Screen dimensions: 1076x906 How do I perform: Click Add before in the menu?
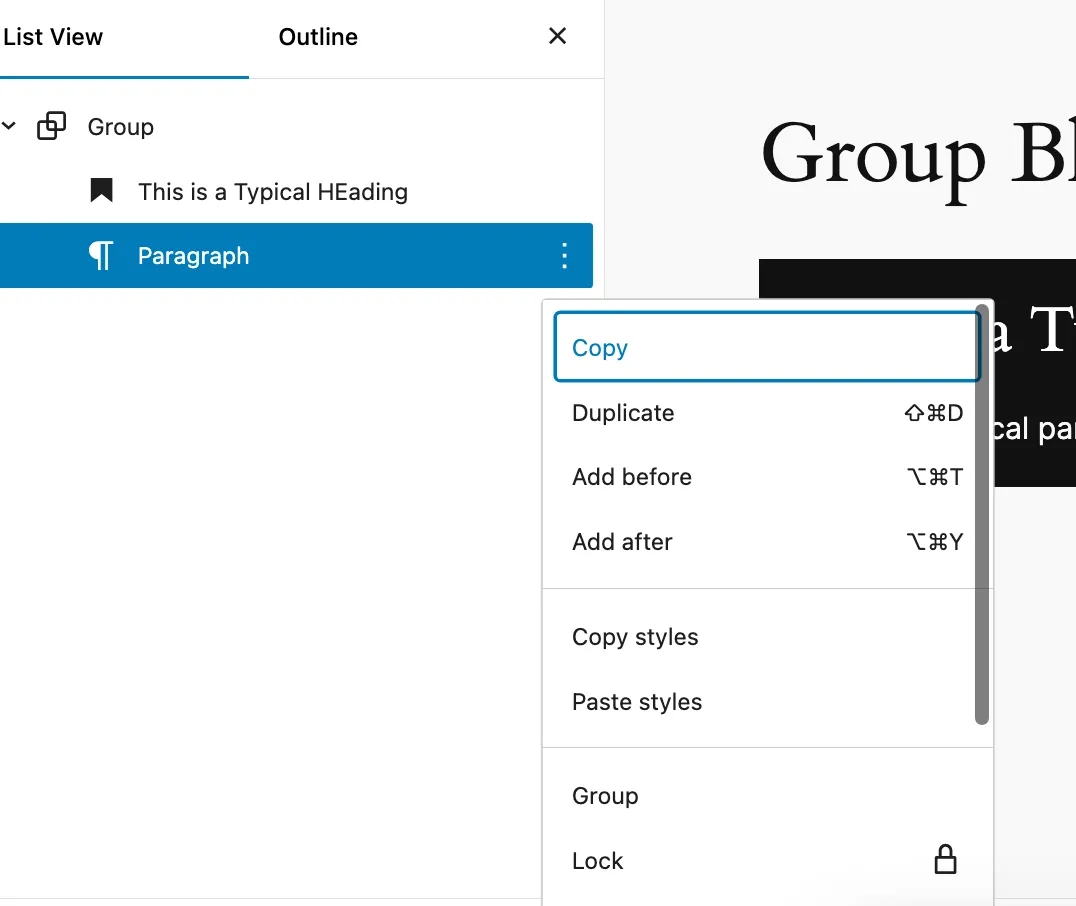(x=632, y=477)
